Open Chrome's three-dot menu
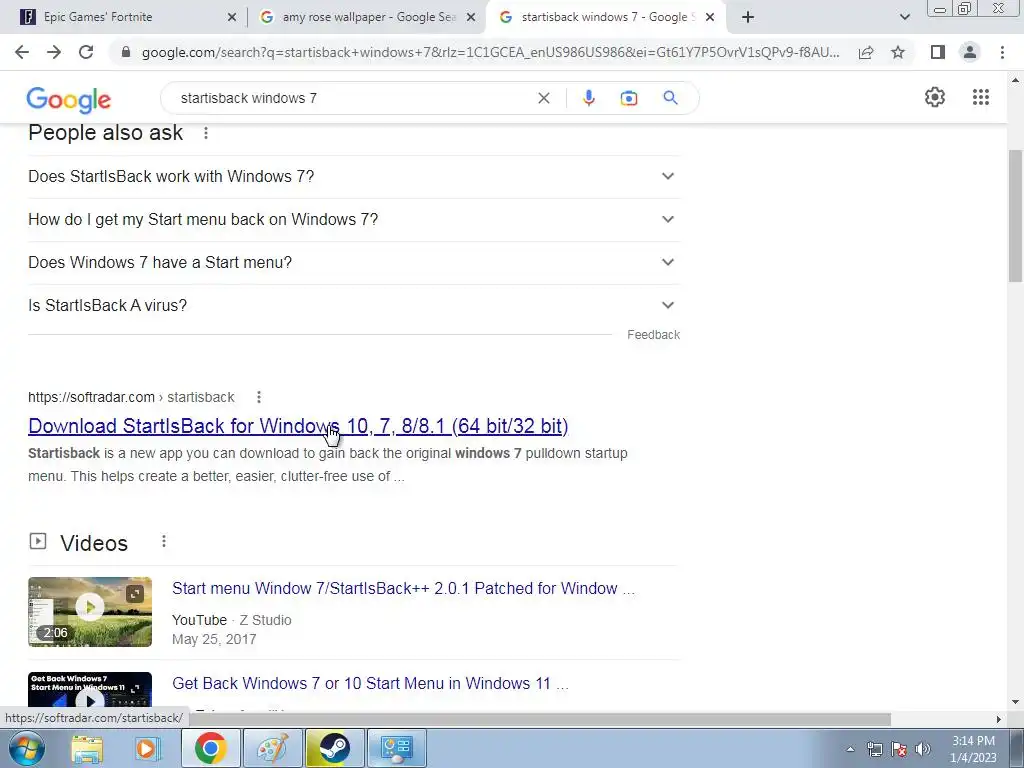The width and height of the screenshot is (1024, 768). pos(1002,52)
